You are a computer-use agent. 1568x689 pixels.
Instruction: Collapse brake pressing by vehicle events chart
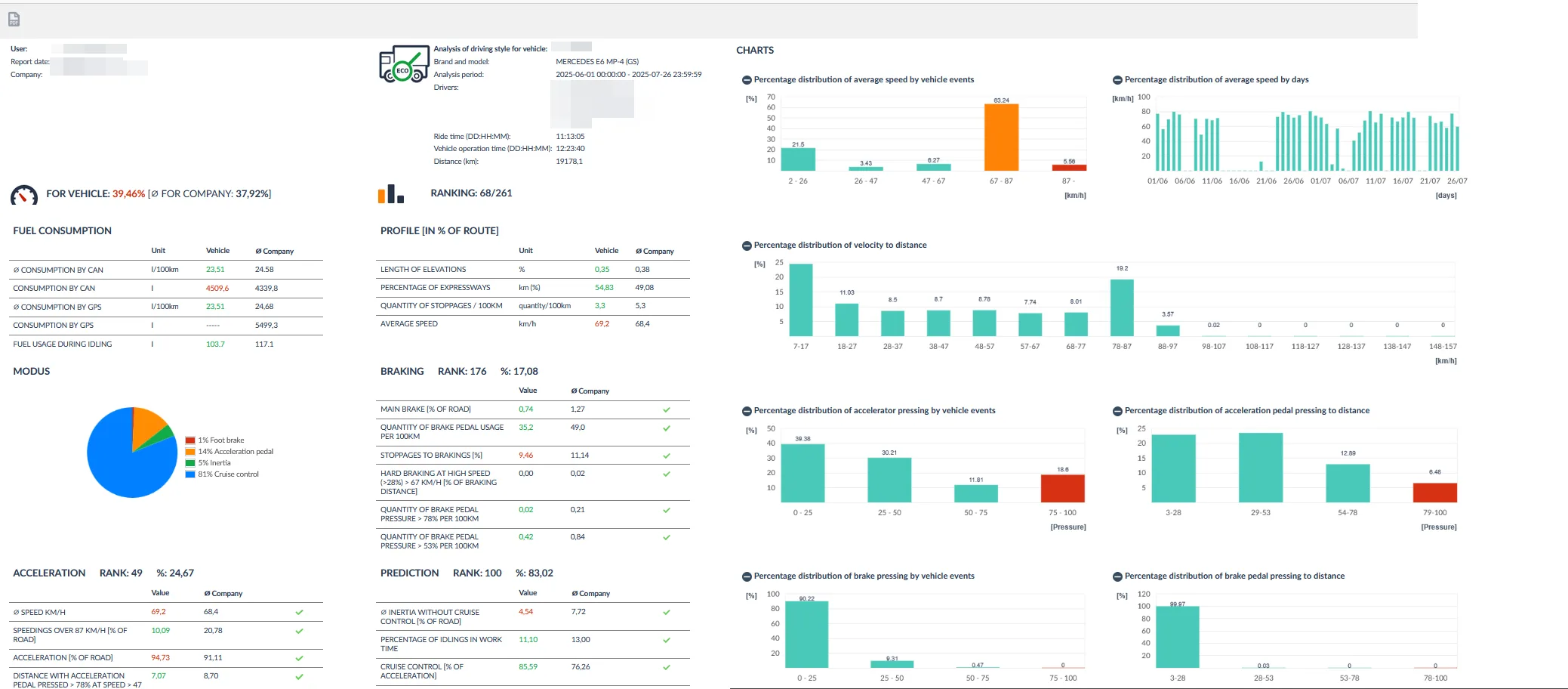747,576
